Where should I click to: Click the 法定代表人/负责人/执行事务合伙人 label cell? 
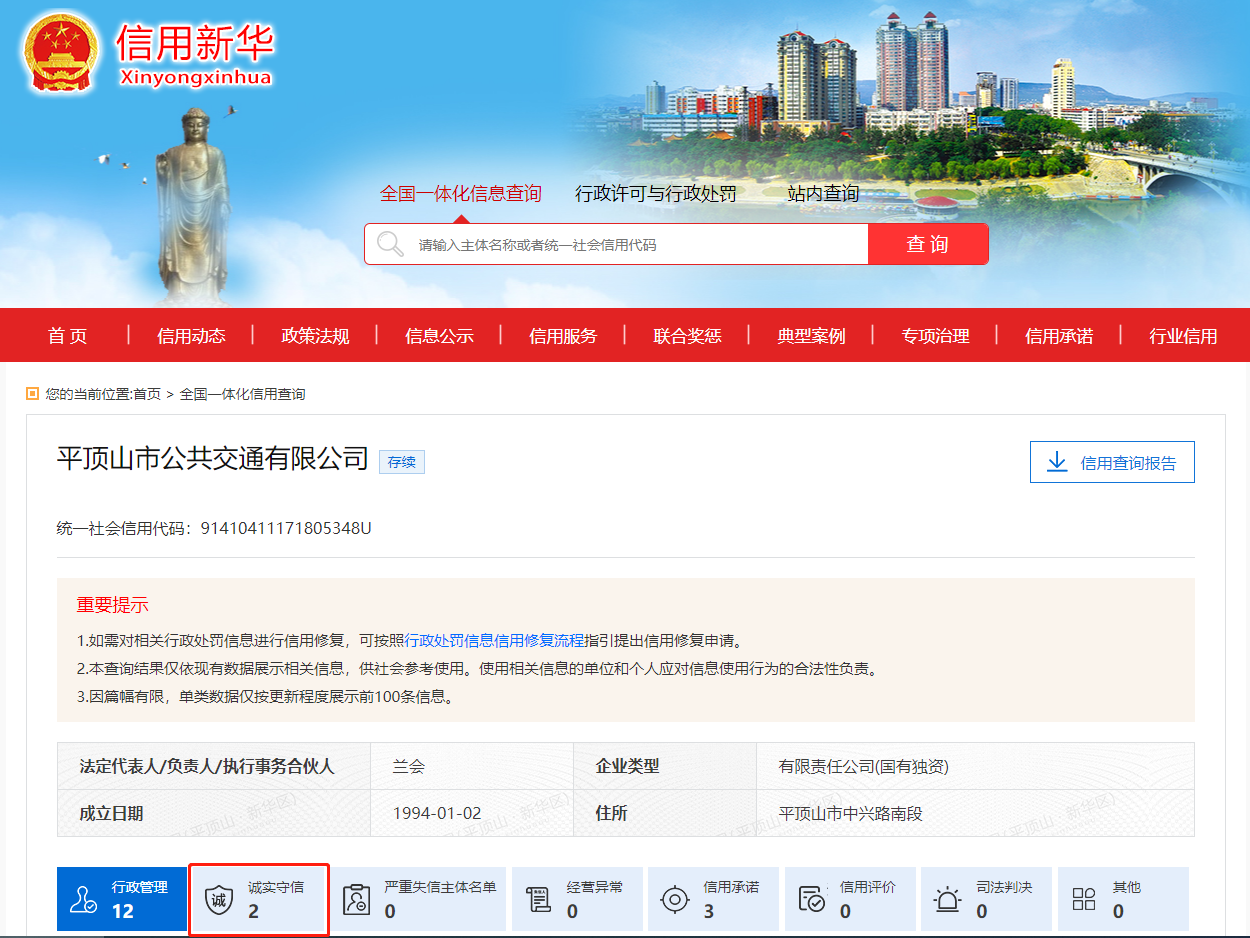click(x=214, y=767)
